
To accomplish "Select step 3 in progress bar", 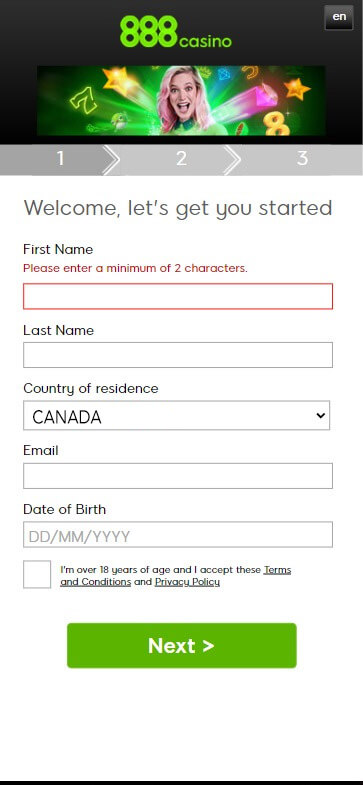I will click(x=302, y=159).
